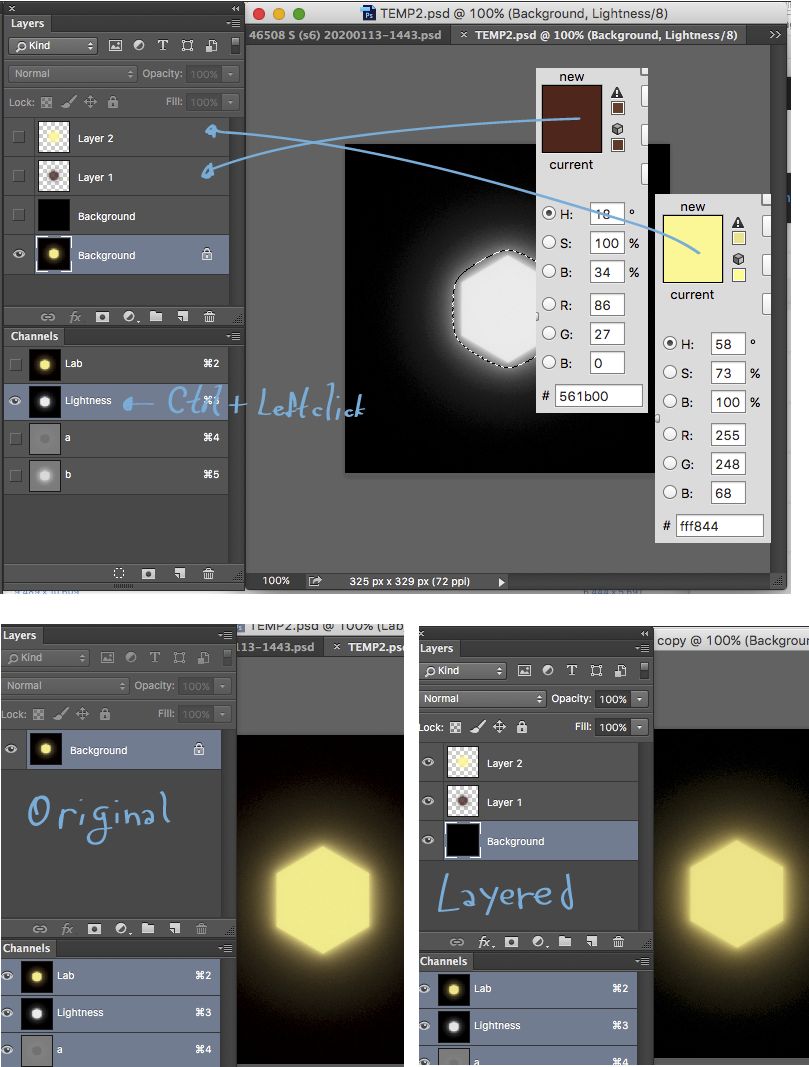This screenshot has width=809, height=1067.
Task: Click lock icon on Original screenshot's Background layer
Action: pyautogui.click(x=199, y=749)
